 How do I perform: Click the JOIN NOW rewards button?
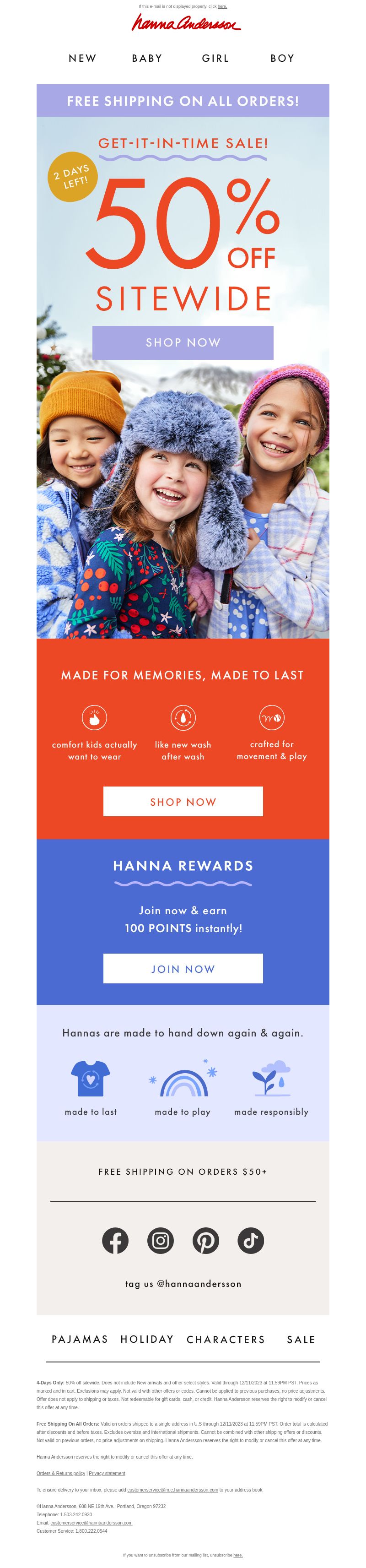coord(183,968)
